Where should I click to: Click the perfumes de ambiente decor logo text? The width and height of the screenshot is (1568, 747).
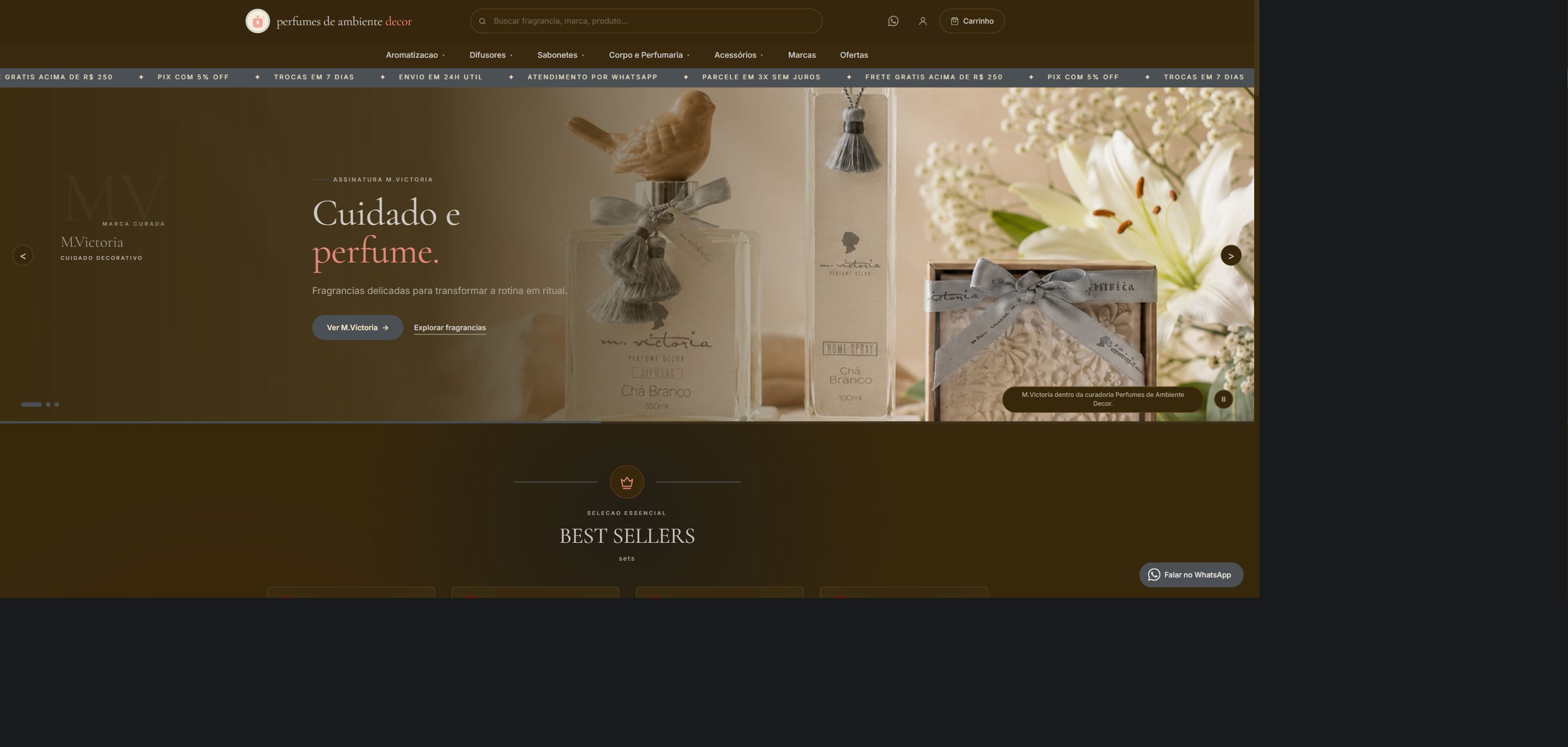[344, 22]
